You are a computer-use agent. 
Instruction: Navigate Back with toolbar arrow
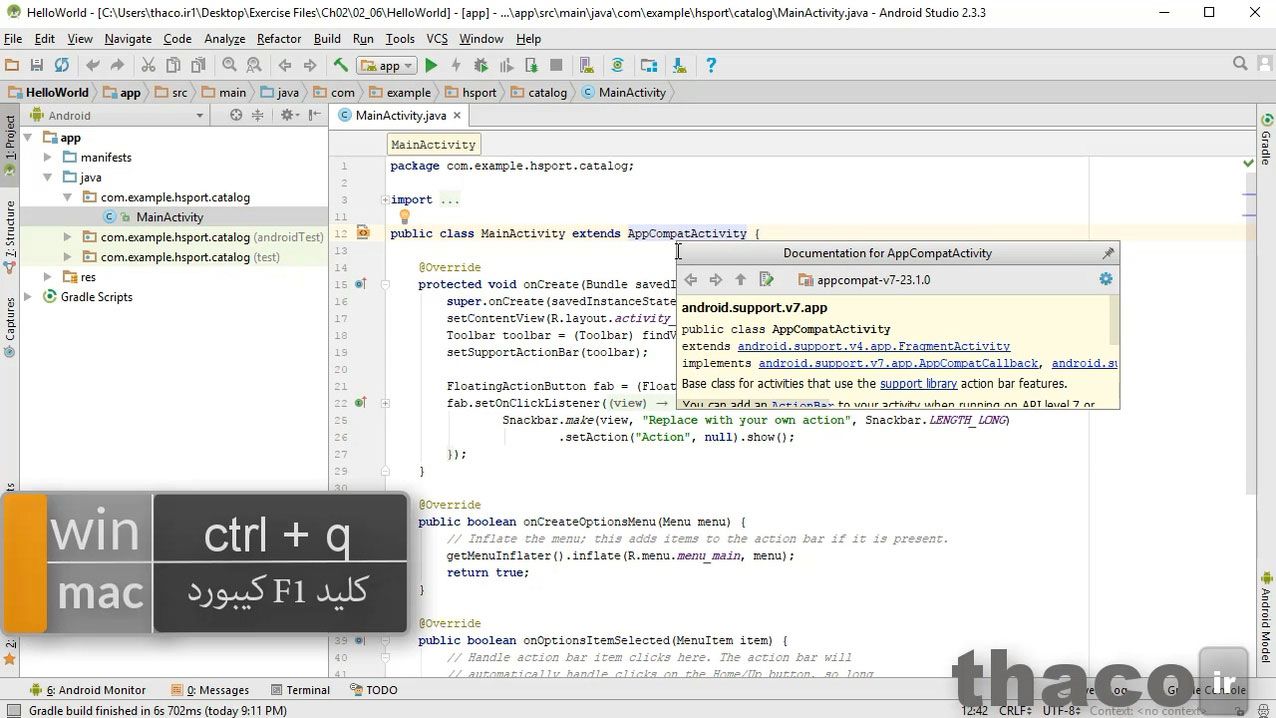[285, 65]
